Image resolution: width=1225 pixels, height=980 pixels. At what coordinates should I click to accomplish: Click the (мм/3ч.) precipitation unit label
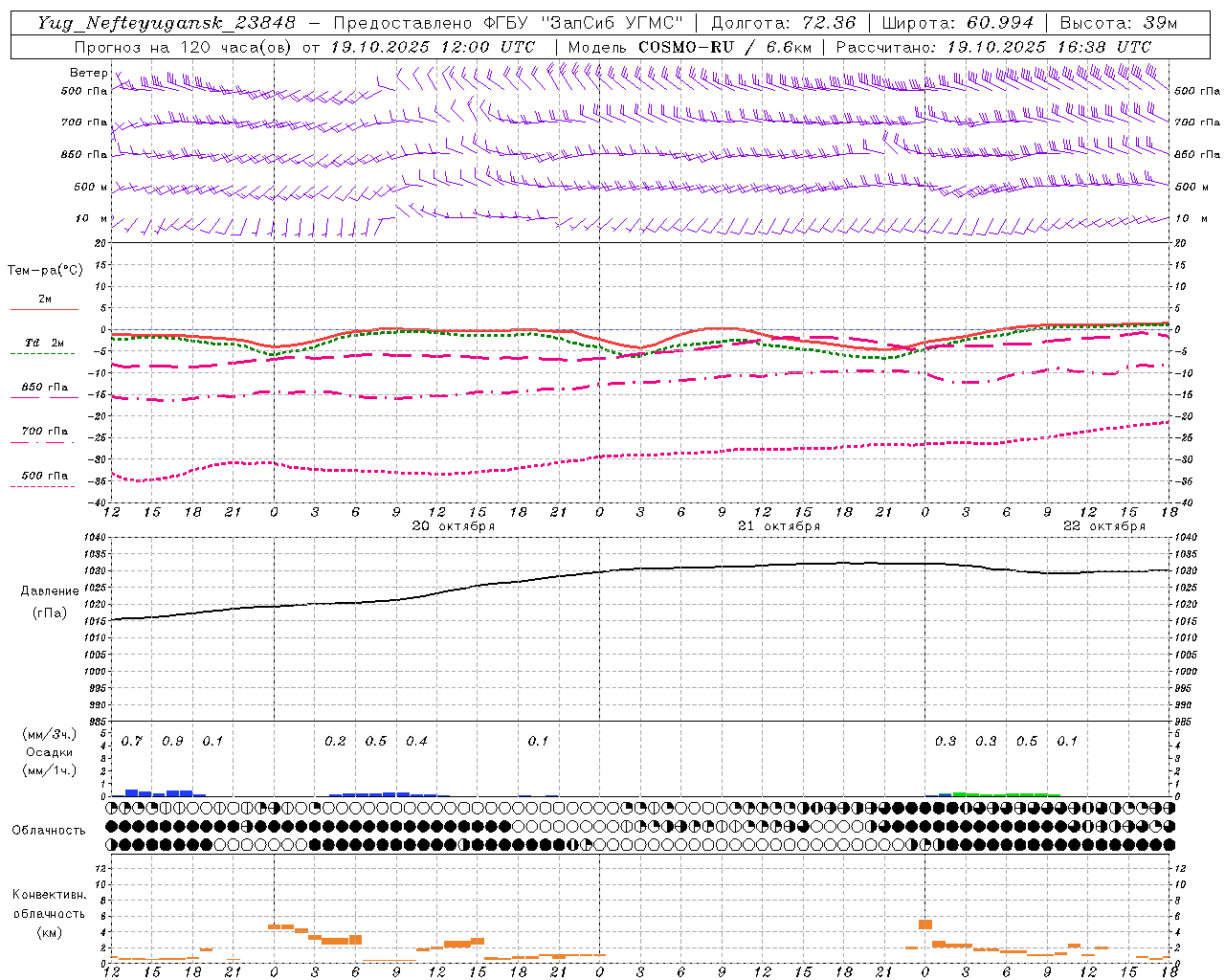click(50, 734)
